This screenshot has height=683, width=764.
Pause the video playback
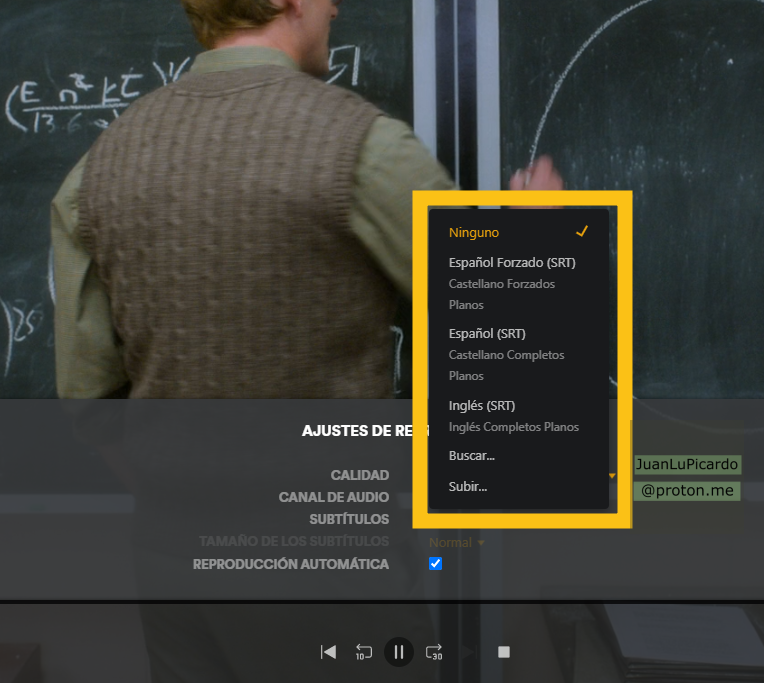click(398, 652)
